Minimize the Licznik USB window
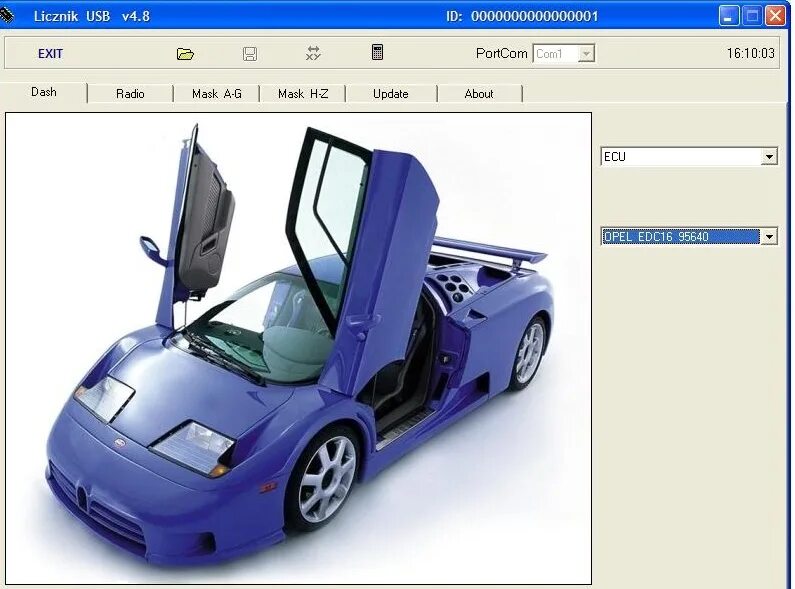Screen dimensions: 795x589 click(728, 16)
